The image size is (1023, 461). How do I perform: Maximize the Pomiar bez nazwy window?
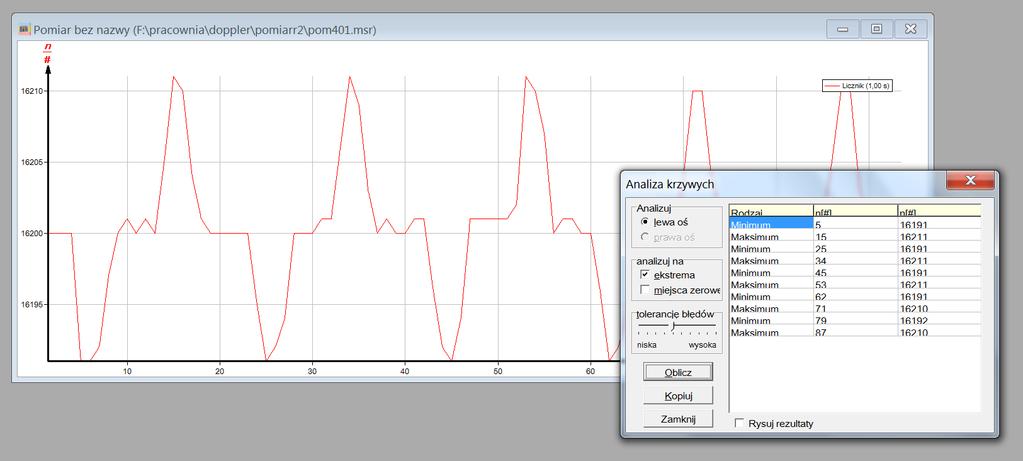[x=876, y=29]
